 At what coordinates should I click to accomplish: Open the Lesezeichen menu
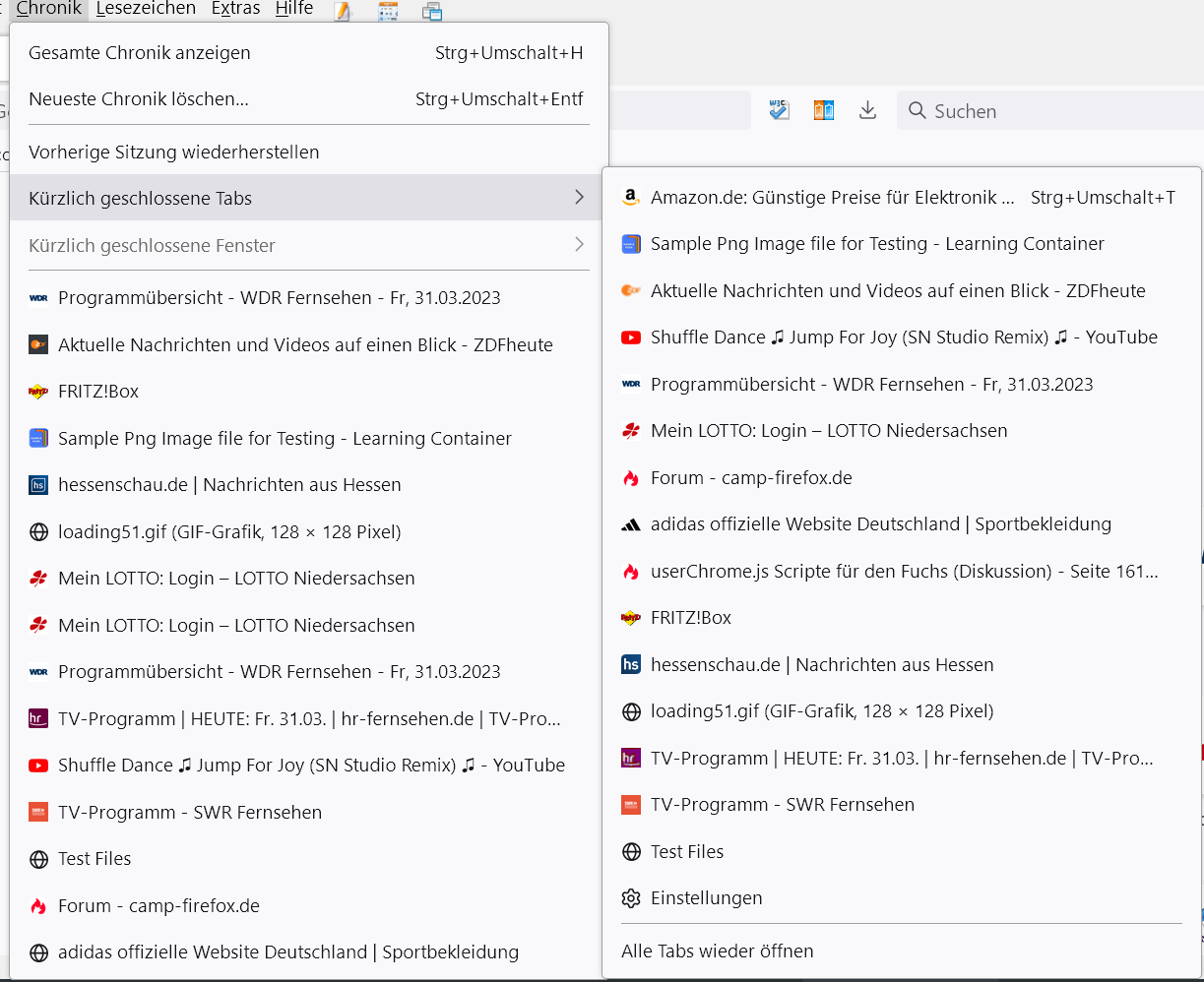[146, 9]
